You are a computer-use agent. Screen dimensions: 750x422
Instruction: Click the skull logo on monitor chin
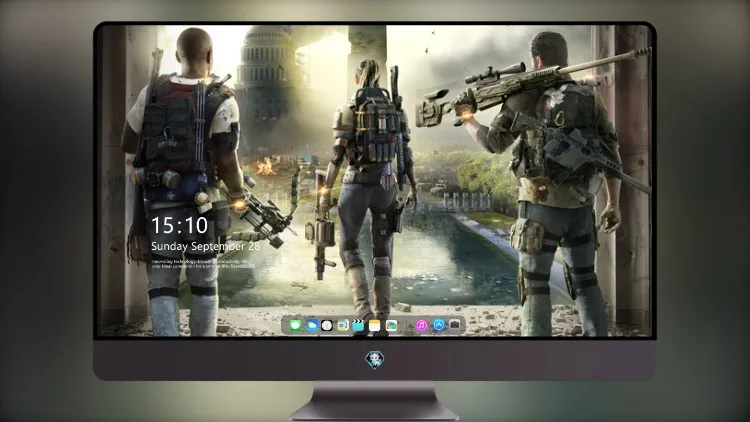(375, 360)
